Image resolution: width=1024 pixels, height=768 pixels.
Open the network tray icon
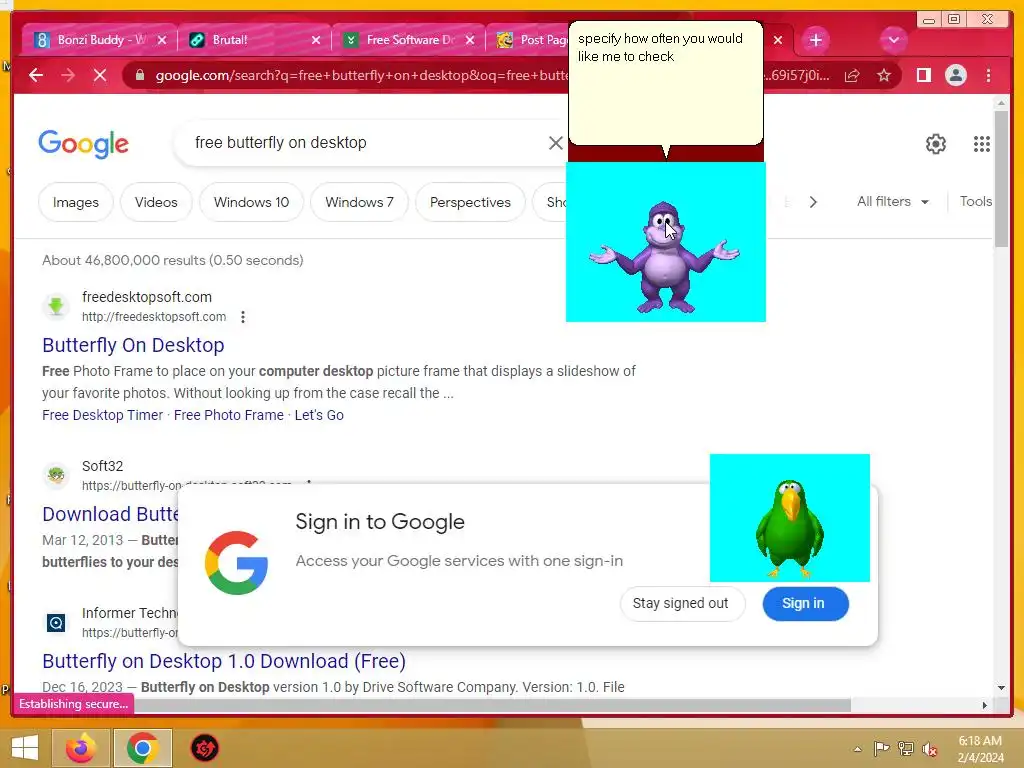906,749
